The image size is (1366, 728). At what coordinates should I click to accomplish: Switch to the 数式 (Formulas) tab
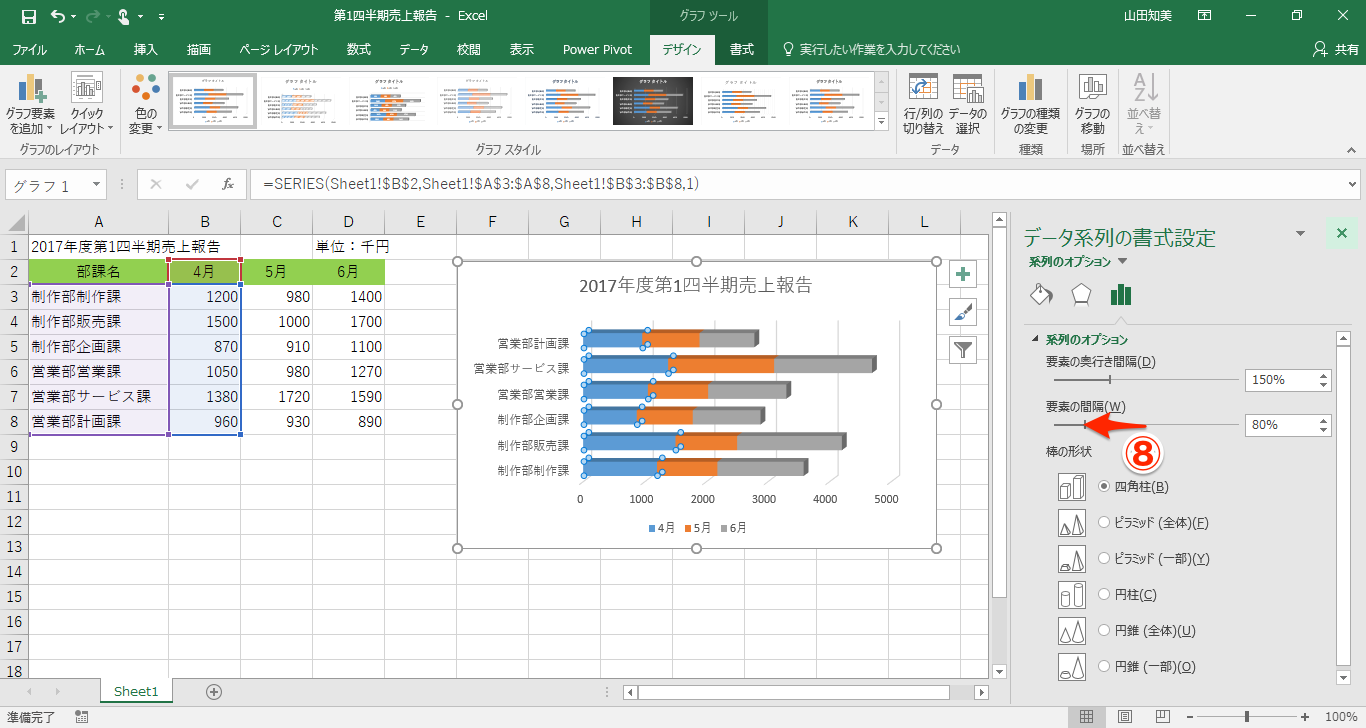(358, 49)
